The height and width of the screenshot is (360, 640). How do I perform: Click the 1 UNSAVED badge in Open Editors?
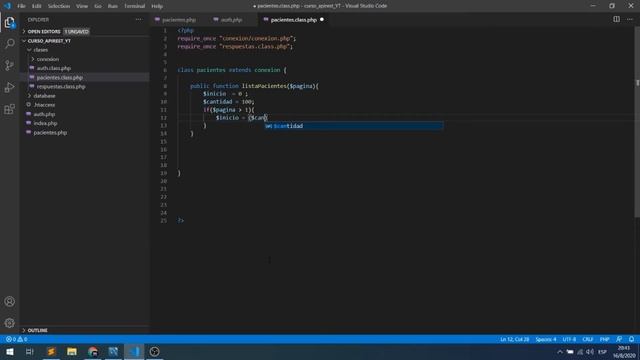coord(76,31)
